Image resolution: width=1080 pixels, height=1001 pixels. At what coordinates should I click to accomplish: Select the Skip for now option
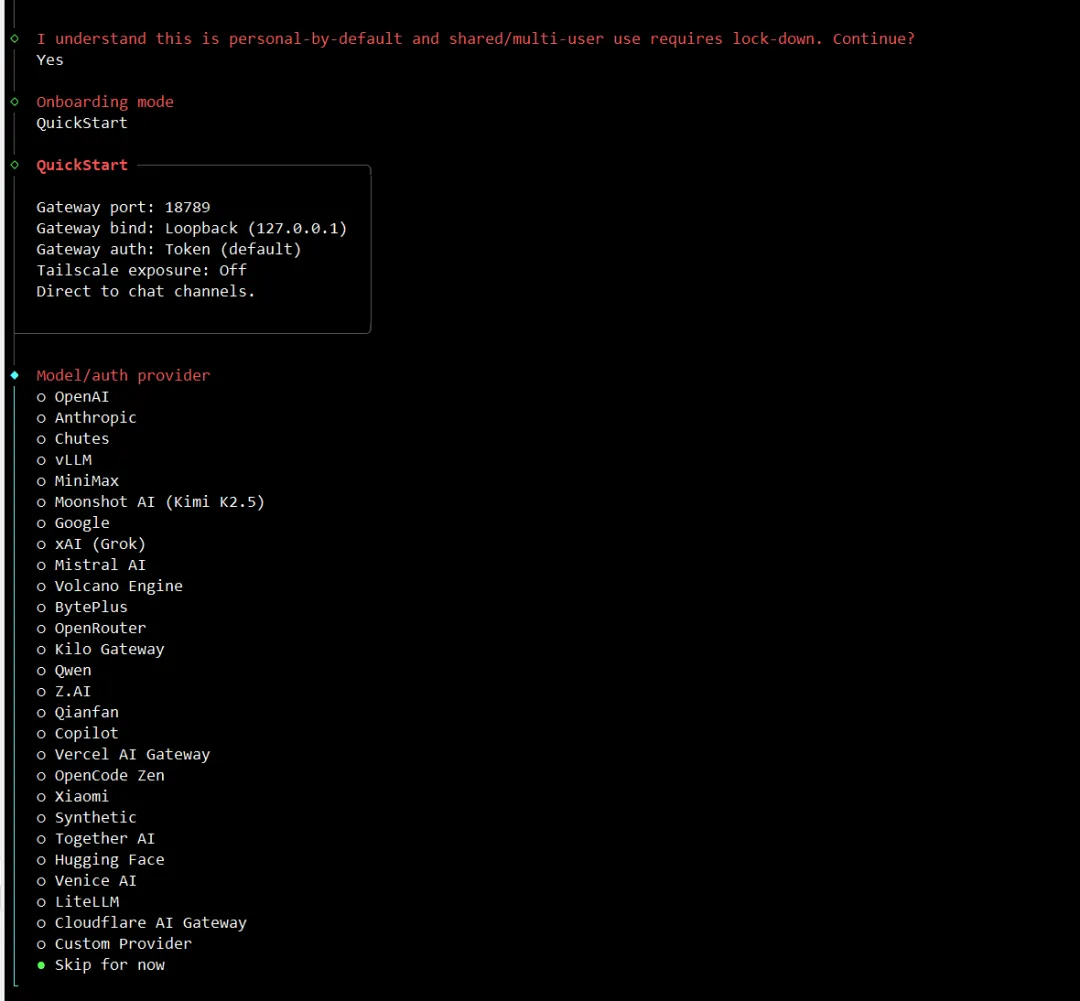tap(101, 964)
